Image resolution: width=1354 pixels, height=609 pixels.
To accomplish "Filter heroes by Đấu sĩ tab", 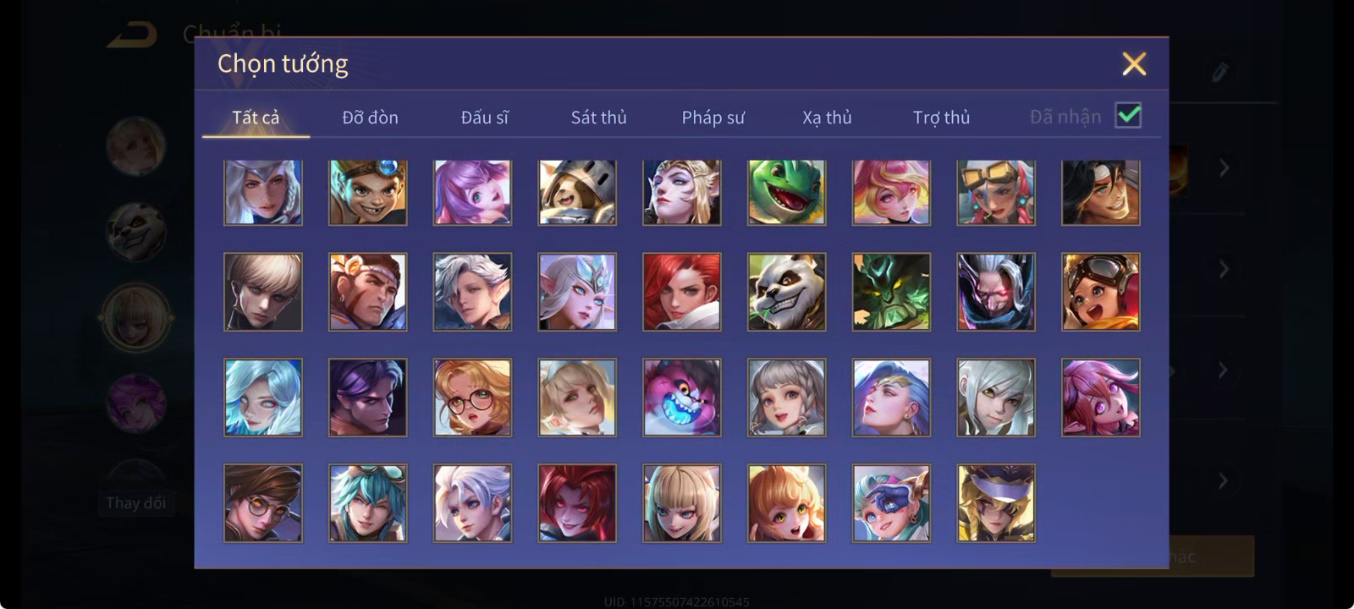I will tap(485, 118).
